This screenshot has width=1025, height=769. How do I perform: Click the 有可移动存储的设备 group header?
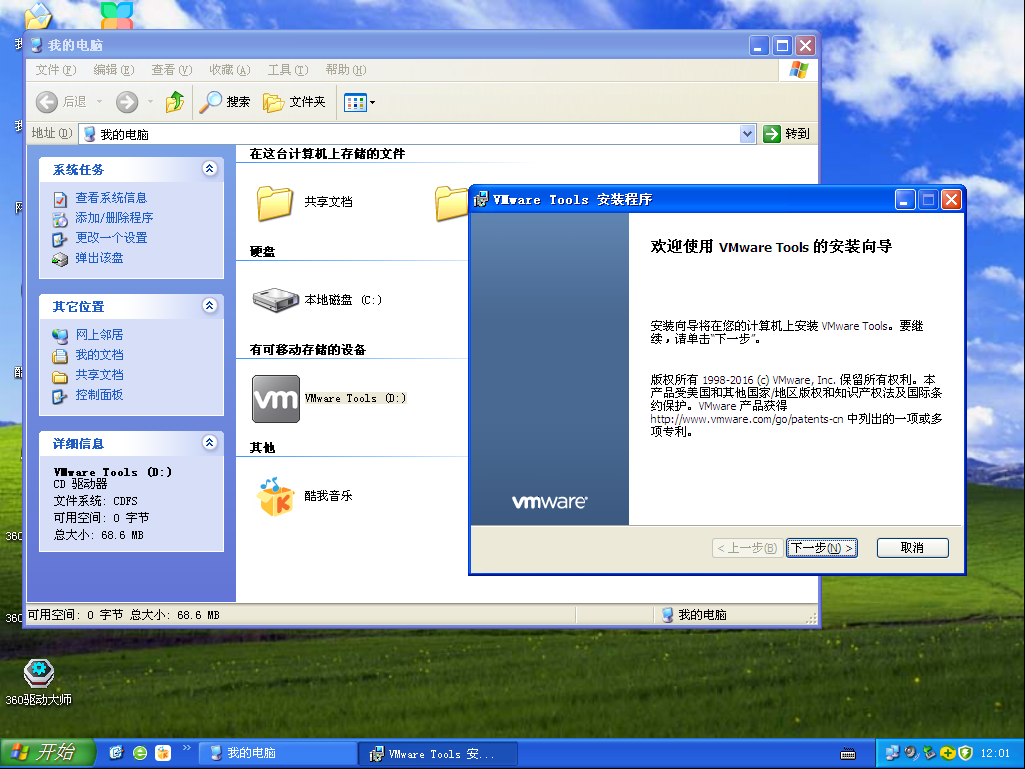(x=308, y=350)
